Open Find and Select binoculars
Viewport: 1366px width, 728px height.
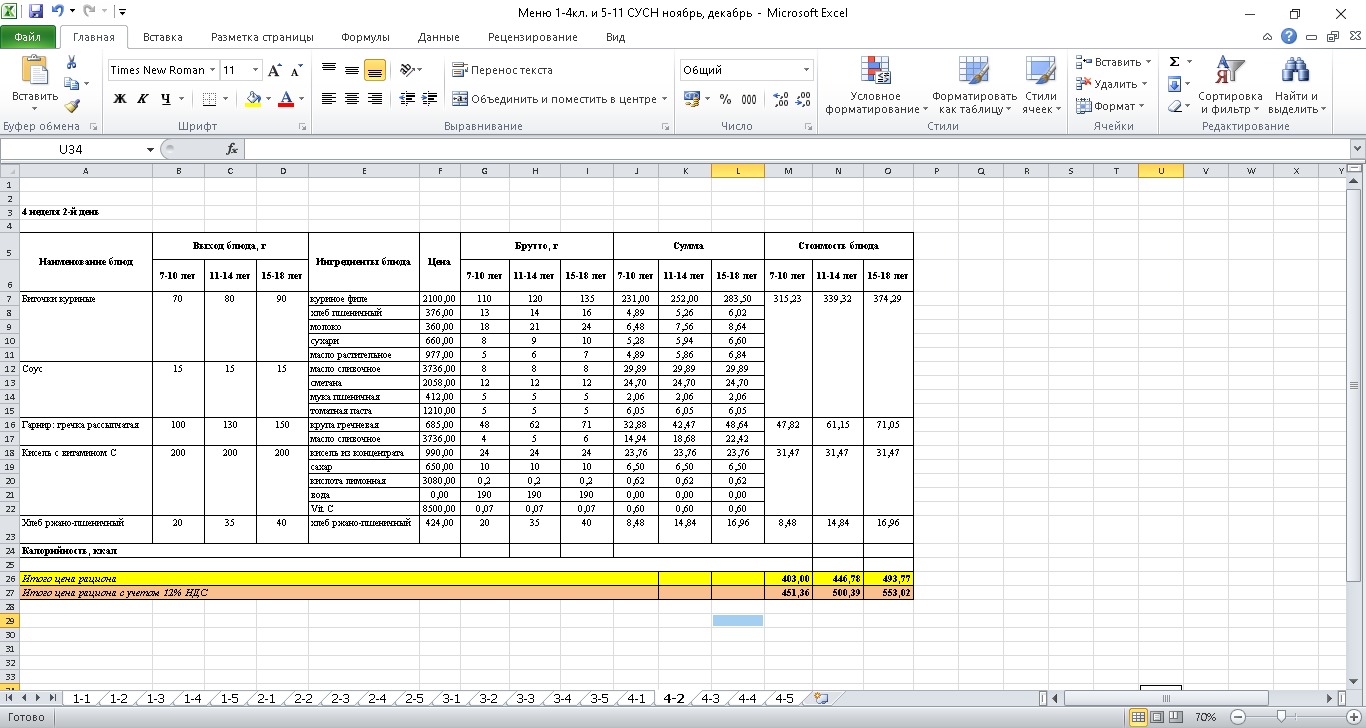pos(1296,86)
